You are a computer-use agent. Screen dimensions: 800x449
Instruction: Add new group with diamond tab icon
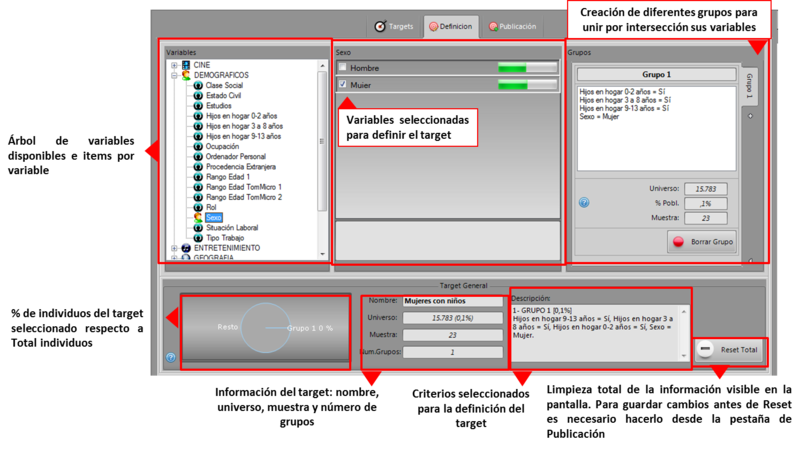coord(750,114)
